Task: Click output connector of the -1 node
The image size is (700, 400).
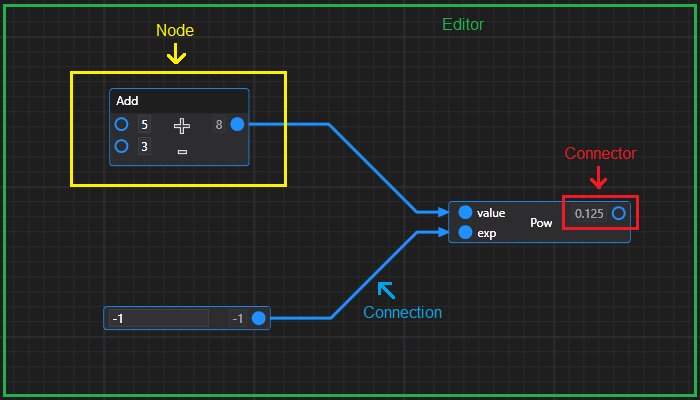Action: (x=258, y=318)
